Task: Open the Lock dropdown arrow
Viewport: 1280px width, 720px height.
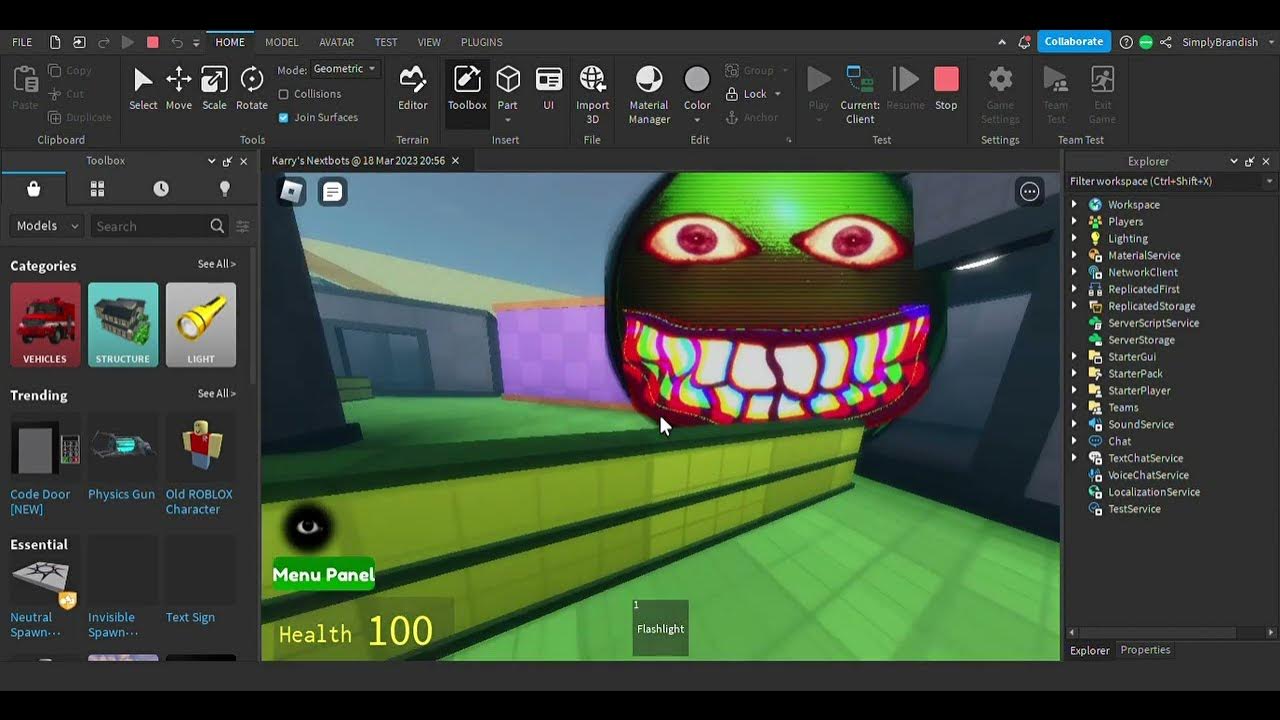Action: coord(778,94)
